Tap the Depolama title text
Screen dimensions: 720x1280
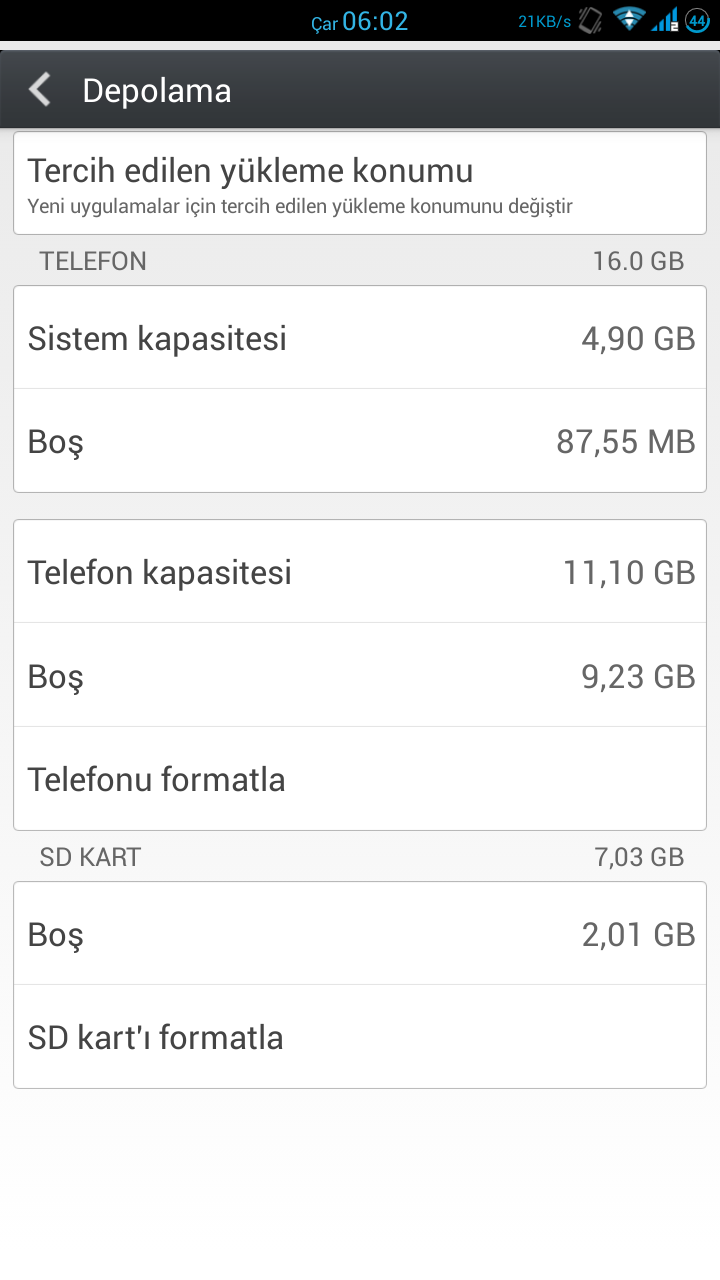click(x=157, y=91)
